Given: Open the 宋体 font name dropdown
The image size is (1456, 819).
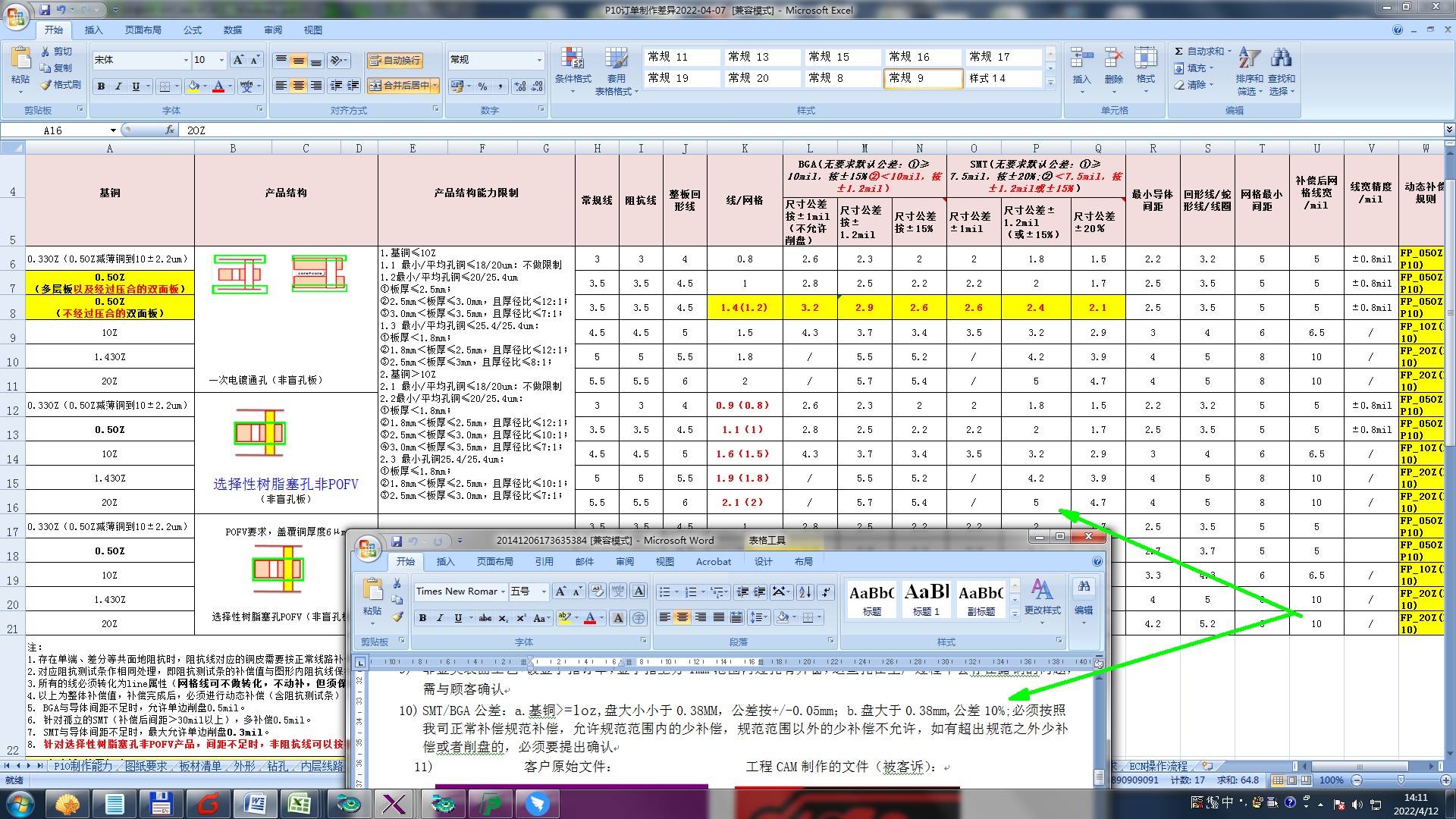Looking at the screenshot, I should point(186,60).
